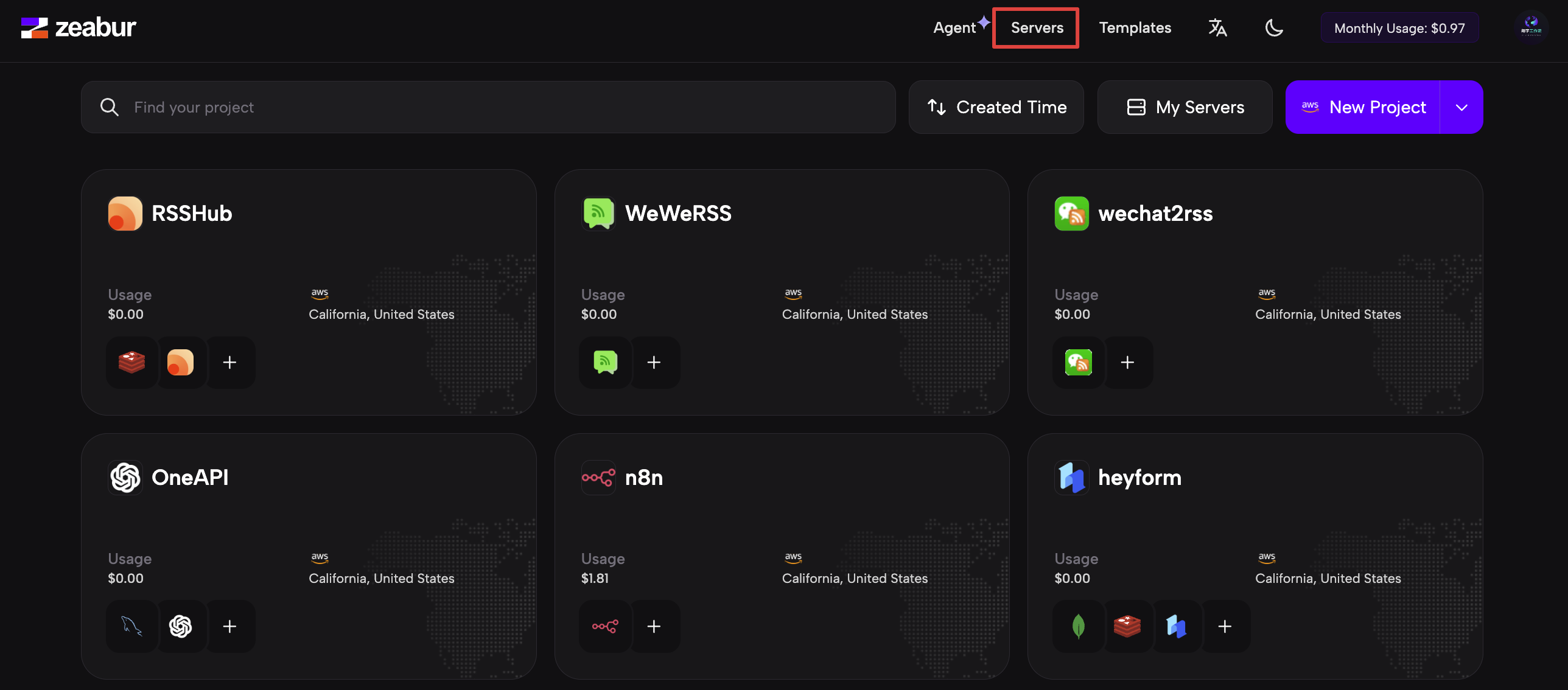This screenshot has width=1568, height=690.
Task: Open MySQL dolphin service in OneAPI project
Action: point(131,626)
